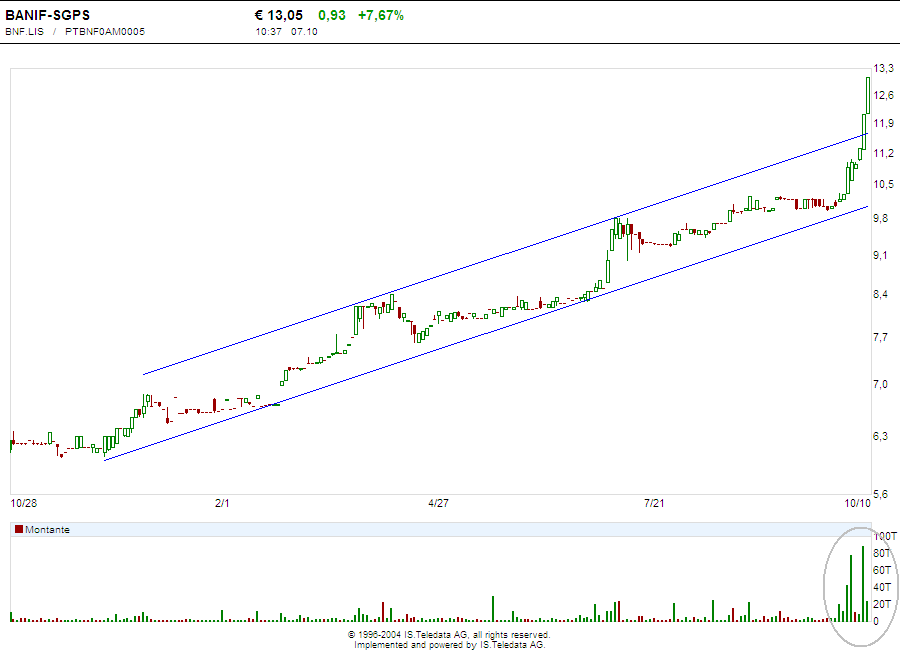Click the 'Implemented and powered by IS.Teledata AG' line
This screenshot has height=650, width=900.
coord(449,645)
